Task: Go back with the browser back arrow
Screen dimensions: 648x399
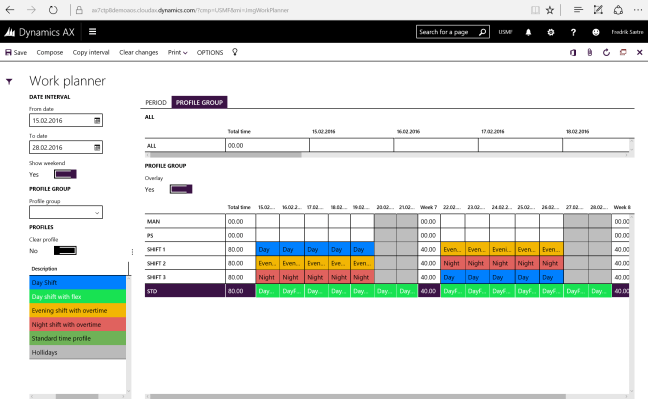Action: click(x=10, y=10)
